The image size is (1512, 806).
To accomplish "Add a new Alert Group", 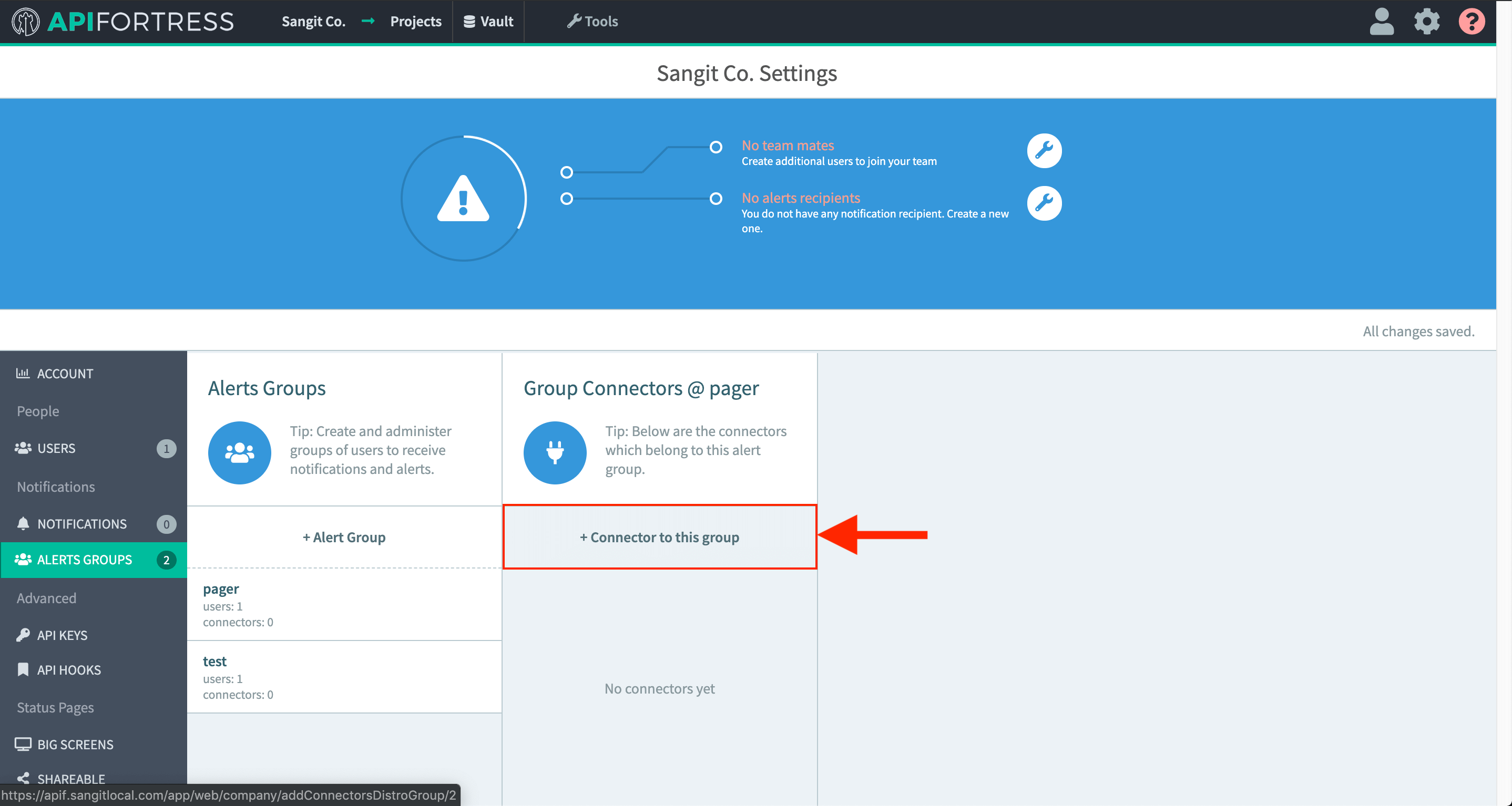I will point(344,538).
